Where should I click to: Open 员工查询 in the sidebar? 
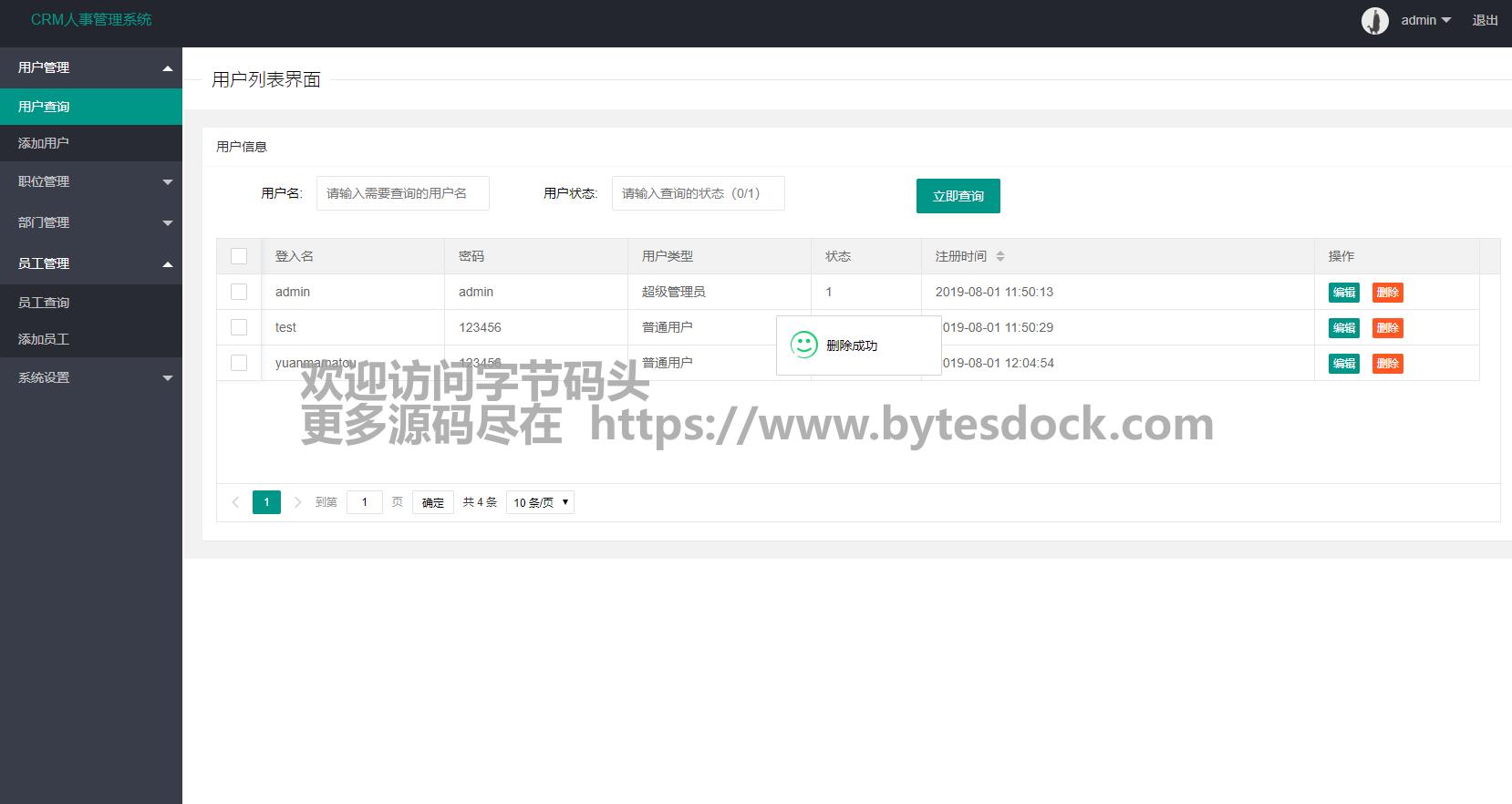click(x=44, y=303)
